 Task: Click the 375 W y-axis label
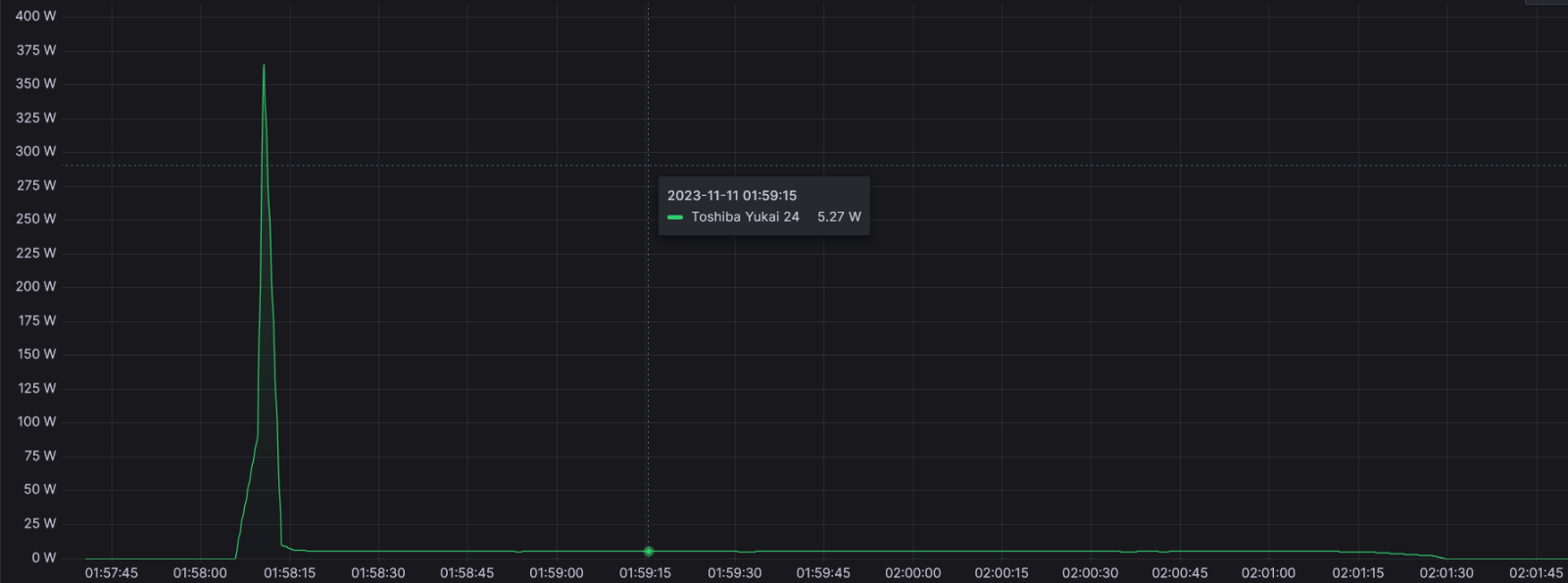(x=36, y=50)
